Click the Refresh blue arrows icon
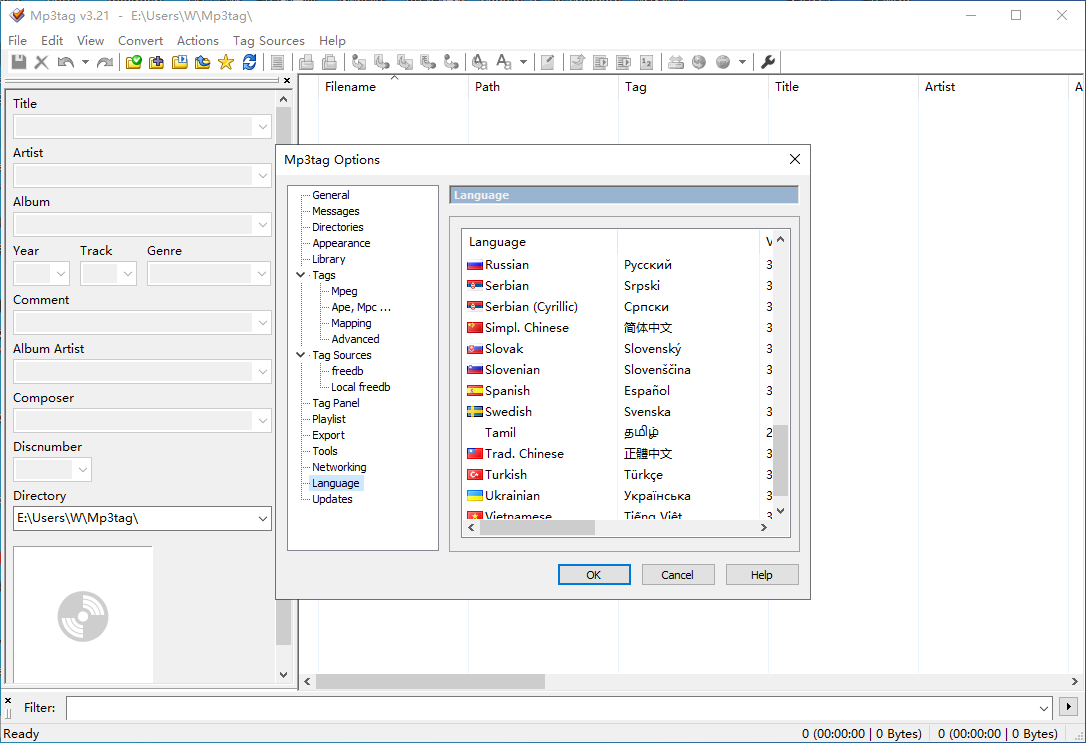Image resolution: width=1086 pixels, height=743 pixels. pyautogui.click(x=249, y=62)
